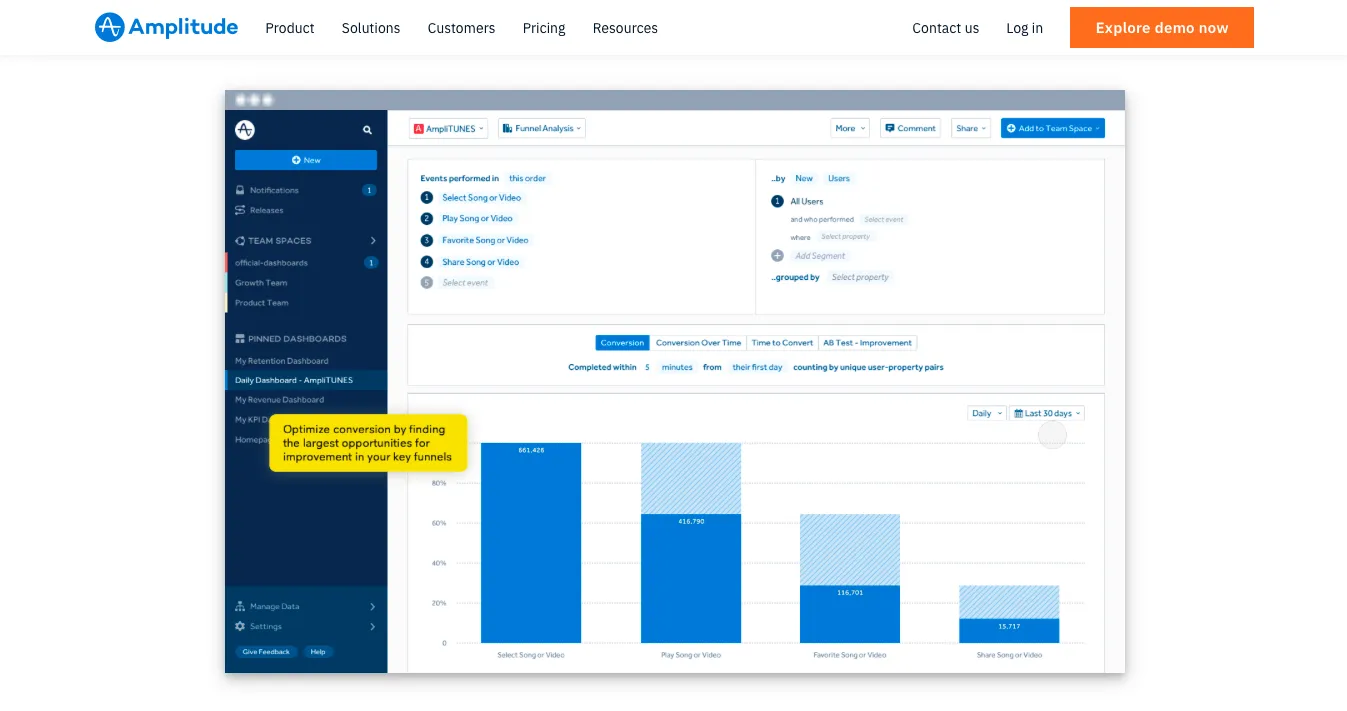Open the Funnel Analysis chart type dropdown

(x=542, y=128)
